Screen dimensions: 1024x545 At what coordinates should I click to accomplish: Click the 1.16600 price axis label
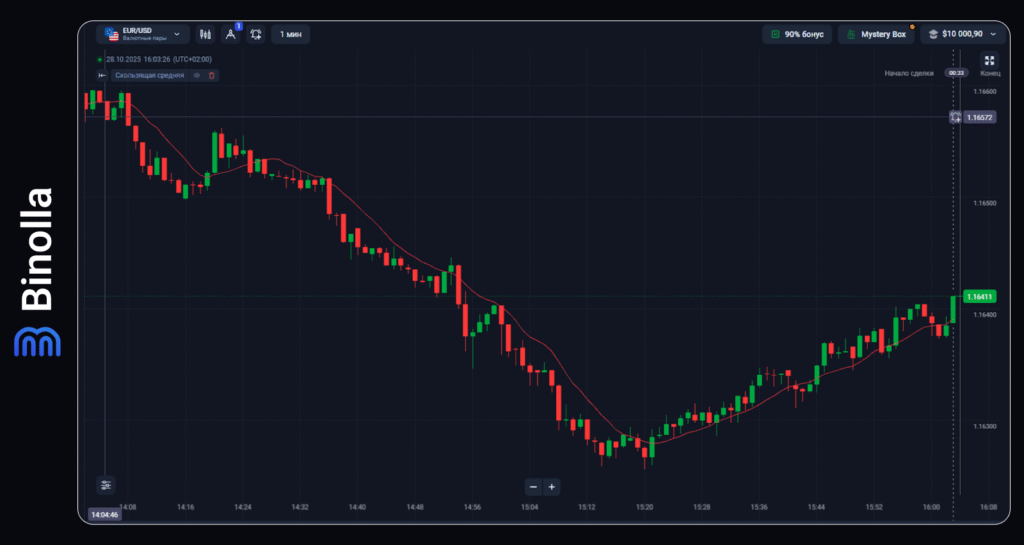pos(985,91)
